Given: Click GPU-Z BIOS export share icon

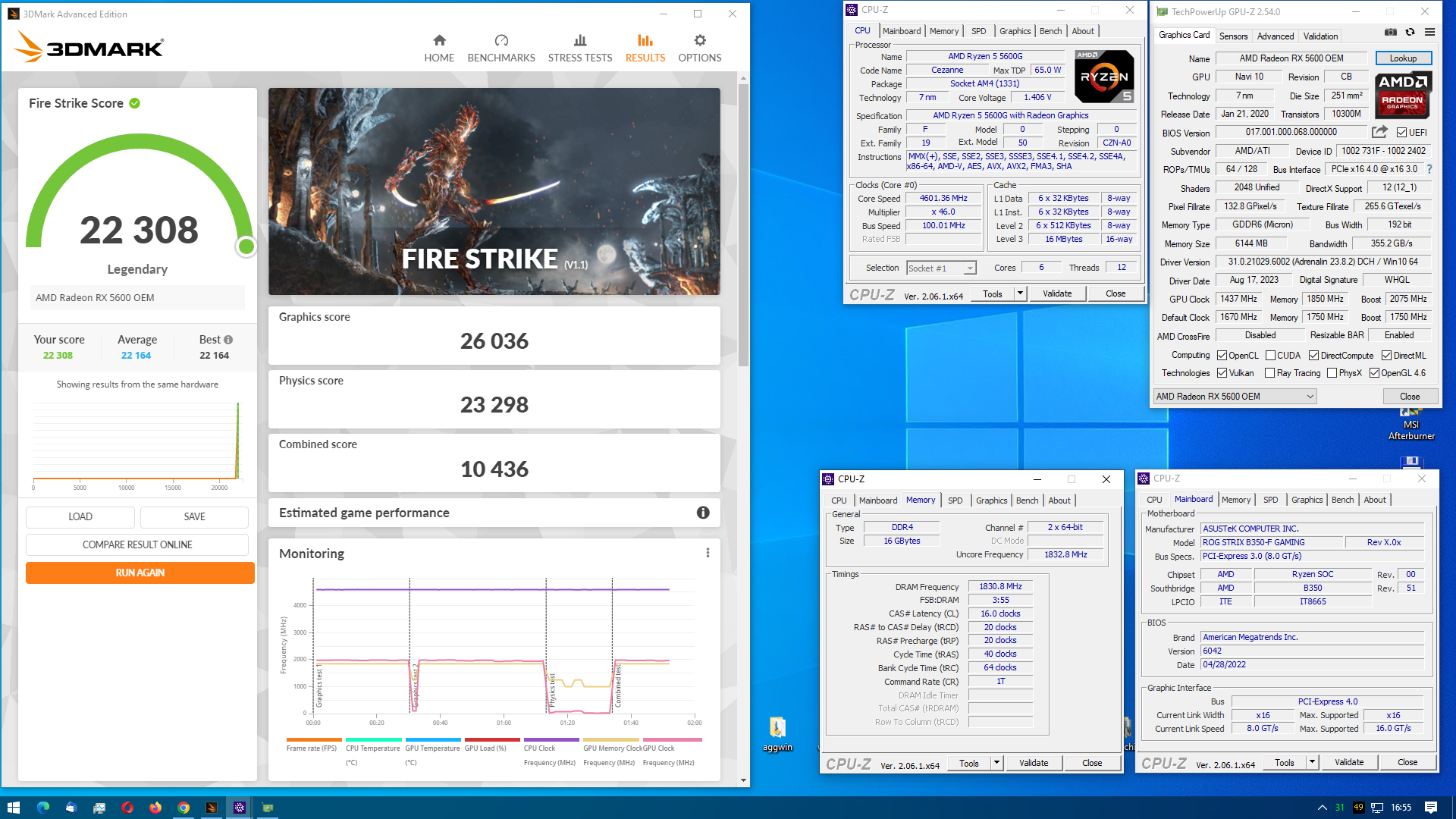Looking at the screenshot, I should click(x=1379, y=132).
